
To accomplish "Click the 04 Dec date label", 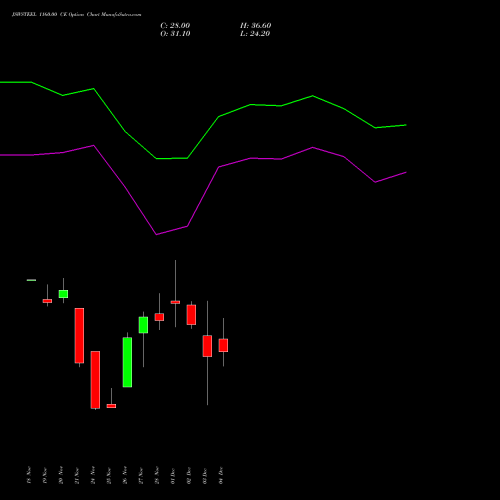I will pos(221,475).
